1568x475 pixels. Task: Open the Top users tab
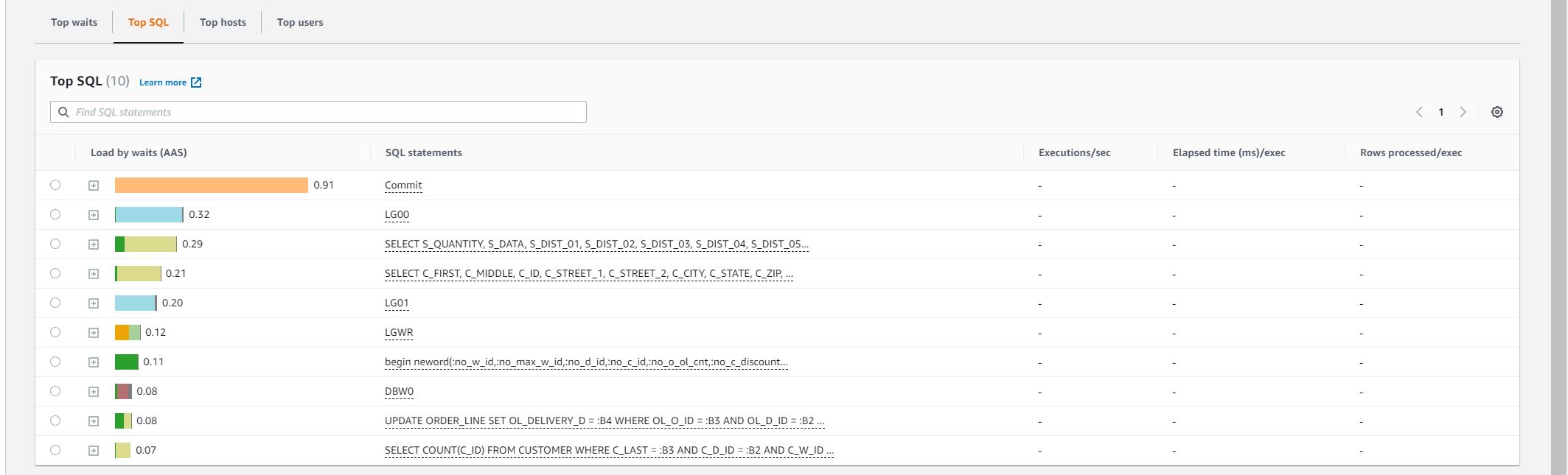point(300,22)
